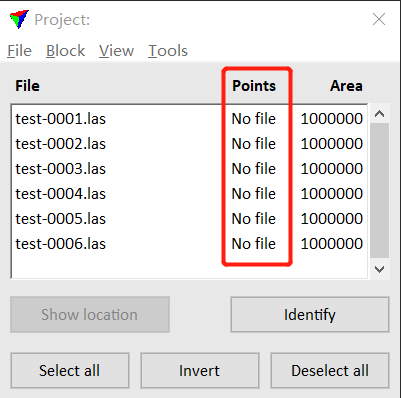
Task: Click the Points column header
Action: 254,86
